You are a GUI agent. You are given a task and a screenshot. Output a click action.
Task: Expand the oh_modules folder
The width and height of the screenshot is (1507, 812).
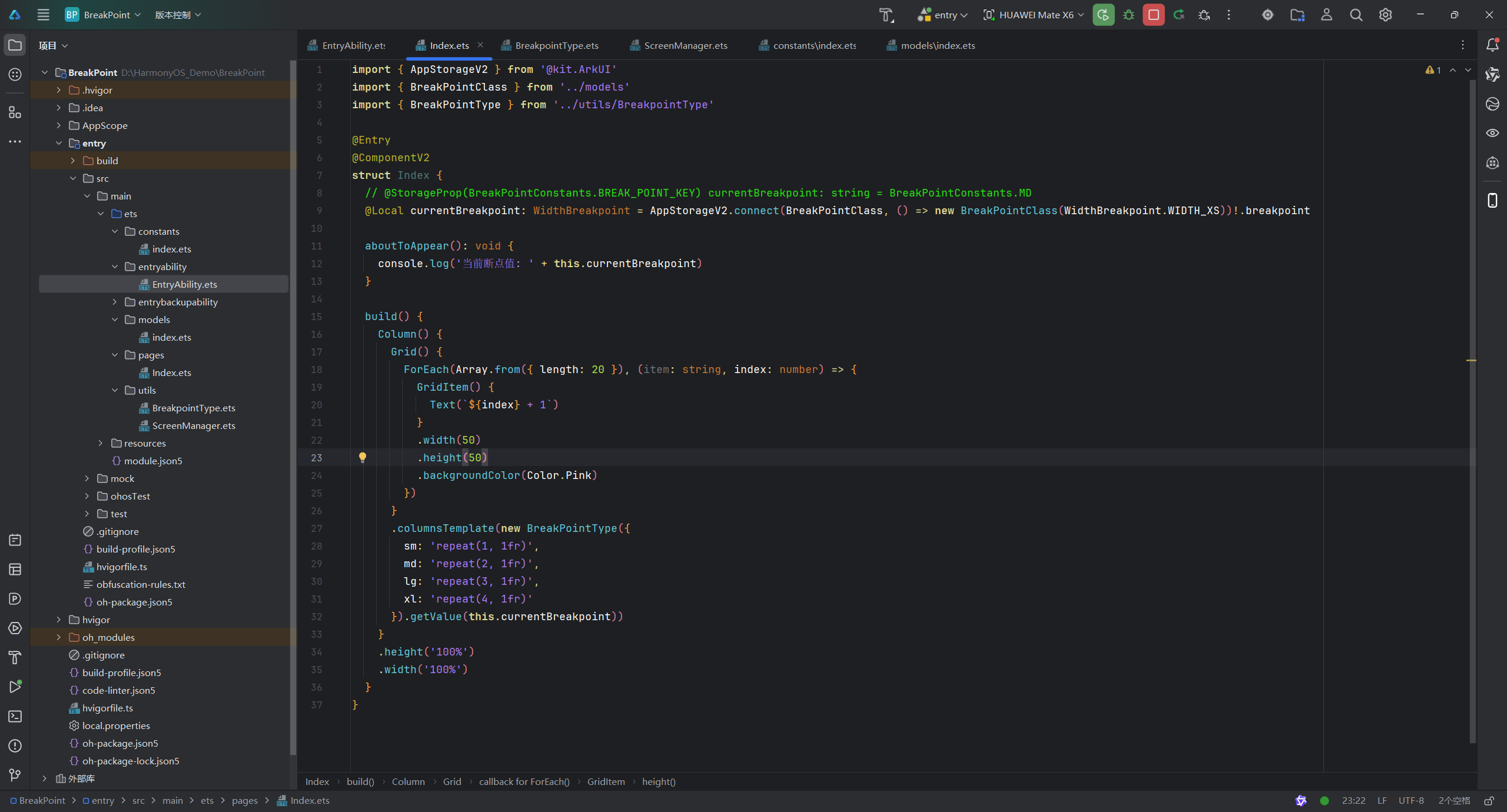click(58, 637)
